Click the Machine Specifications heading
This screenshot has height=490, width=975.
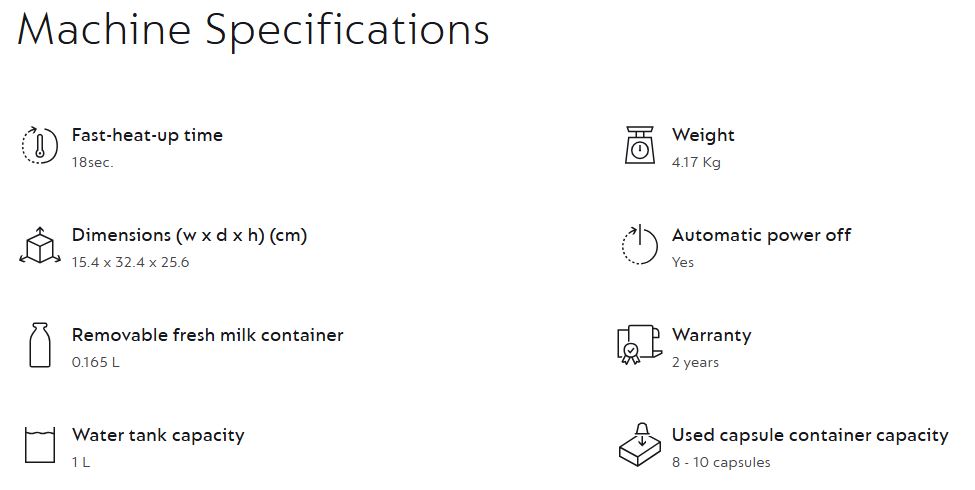[253, 31]
